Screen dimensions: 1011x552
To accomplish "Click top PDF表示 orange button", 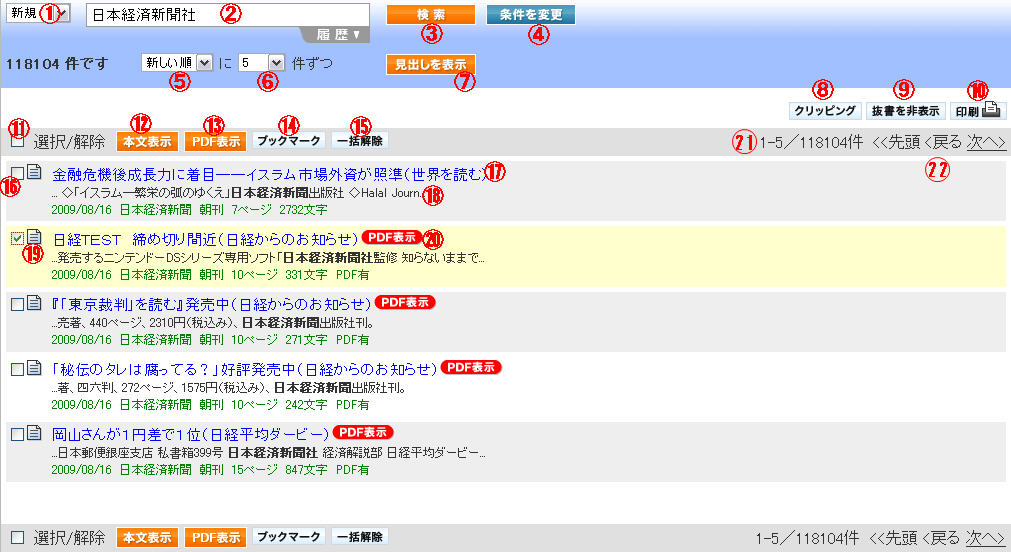I will point(215,141).
